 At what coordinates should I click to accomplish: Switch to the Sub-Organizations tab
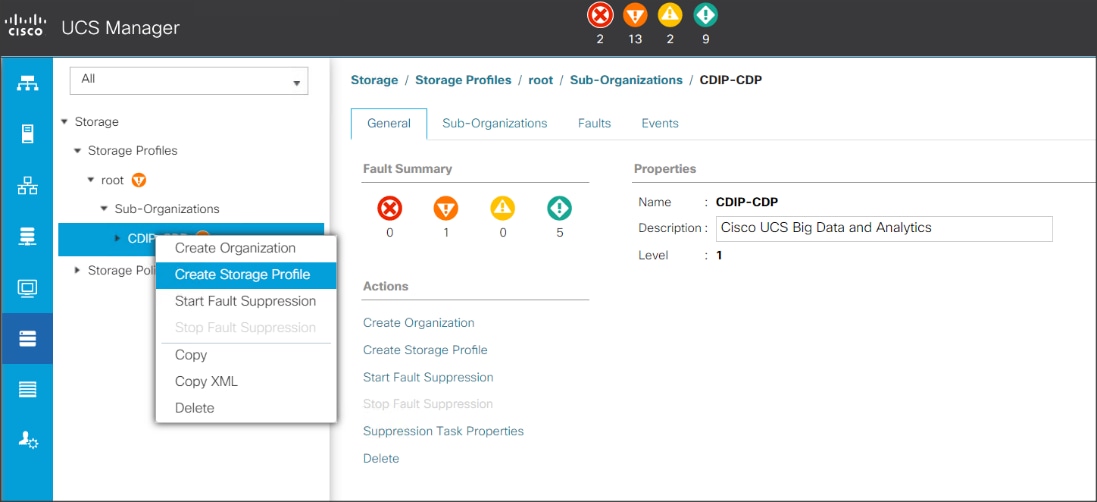[x=495, y=124]
